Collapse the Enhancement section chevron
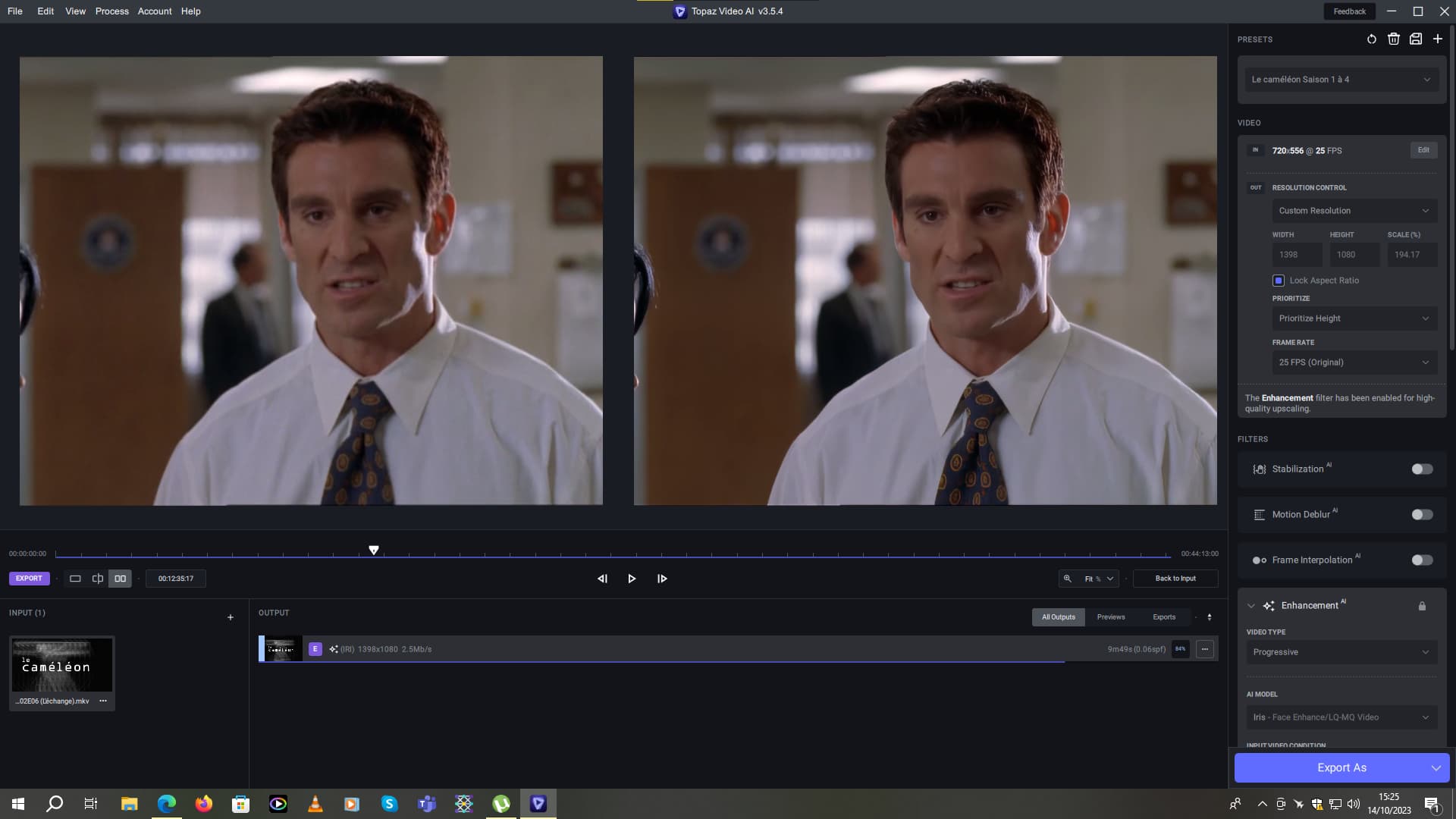Viewport: 1456px width, 819px height. 1250,606
